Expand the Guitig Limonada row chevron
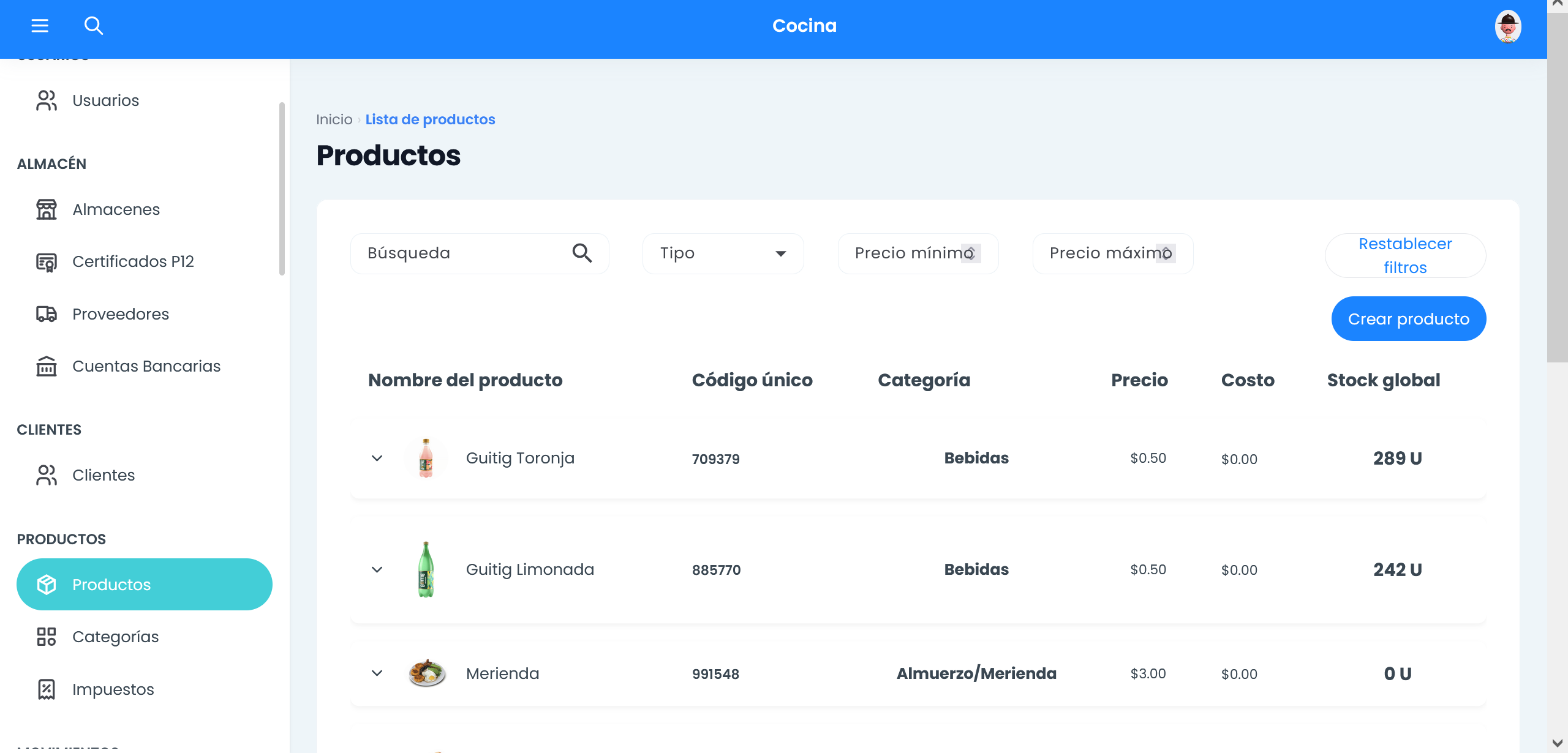Image resolution: width=1568 pixels, height=753 pixels. pos(377,569)
